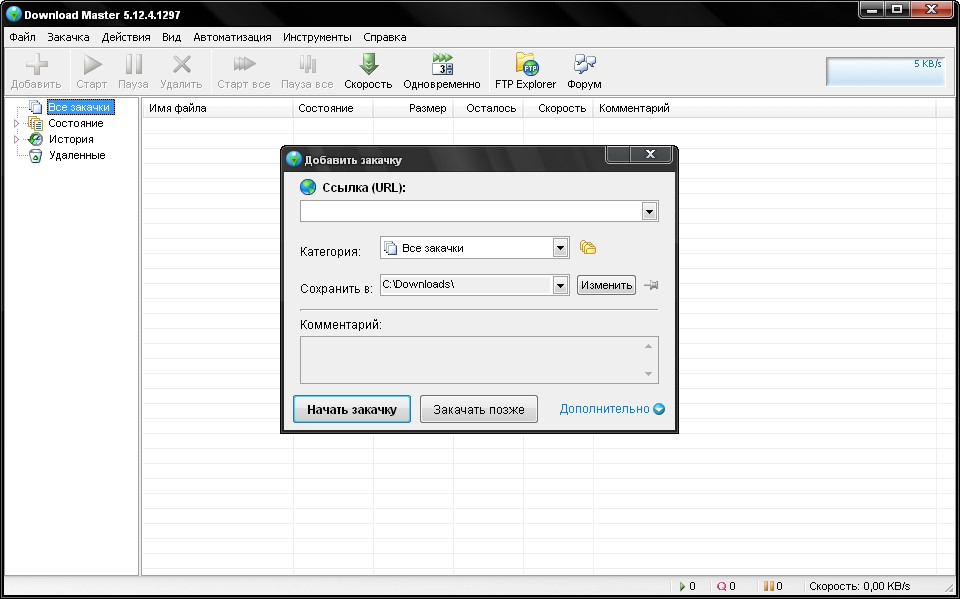Viewport: 960px width, 599px height.
Task: Click the Скорость: 0,00 KB/s status text
Action: click(860, 586)
